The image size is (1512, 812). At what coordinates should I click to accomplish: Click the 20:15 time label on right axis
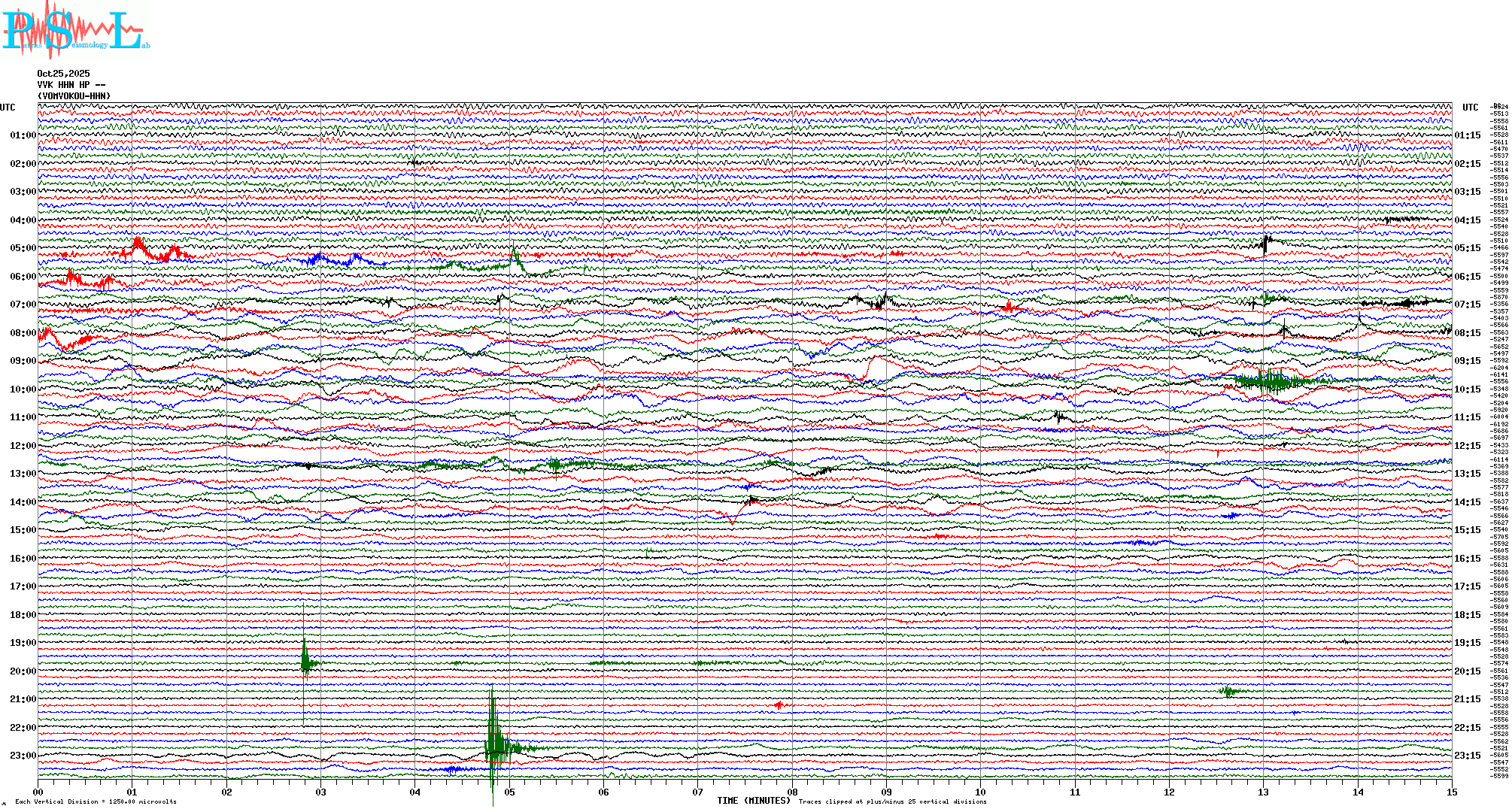[x=1467, y=671]
